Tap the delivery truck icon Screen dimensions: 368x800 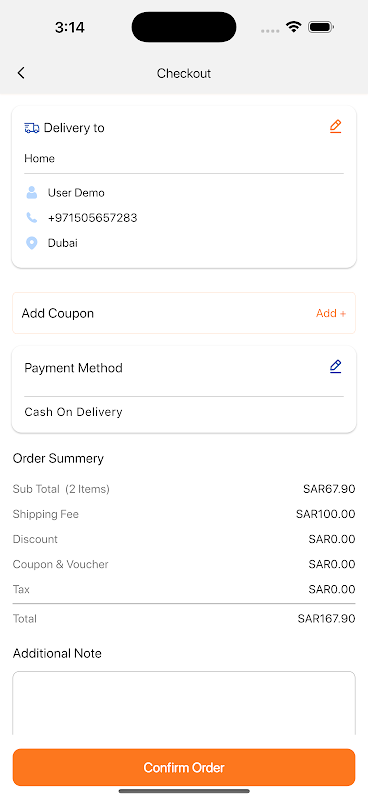(x=32, y=128)
